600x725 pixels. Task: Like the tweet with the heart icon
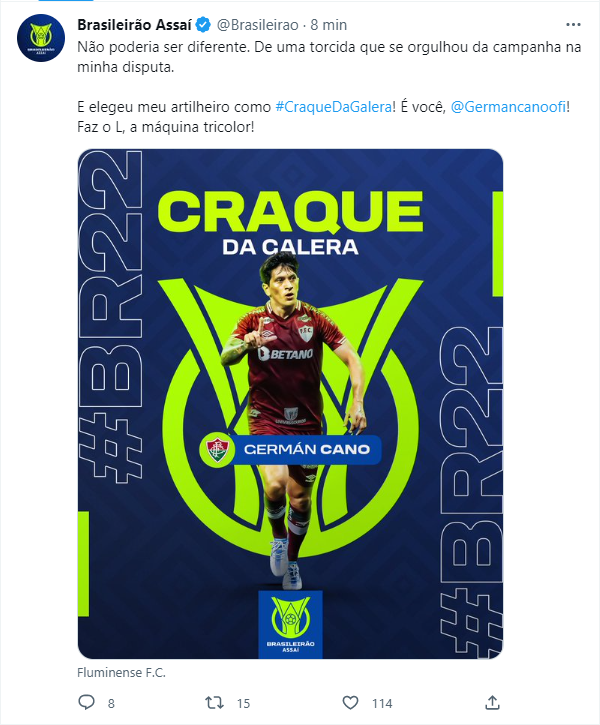pos(350,703)
